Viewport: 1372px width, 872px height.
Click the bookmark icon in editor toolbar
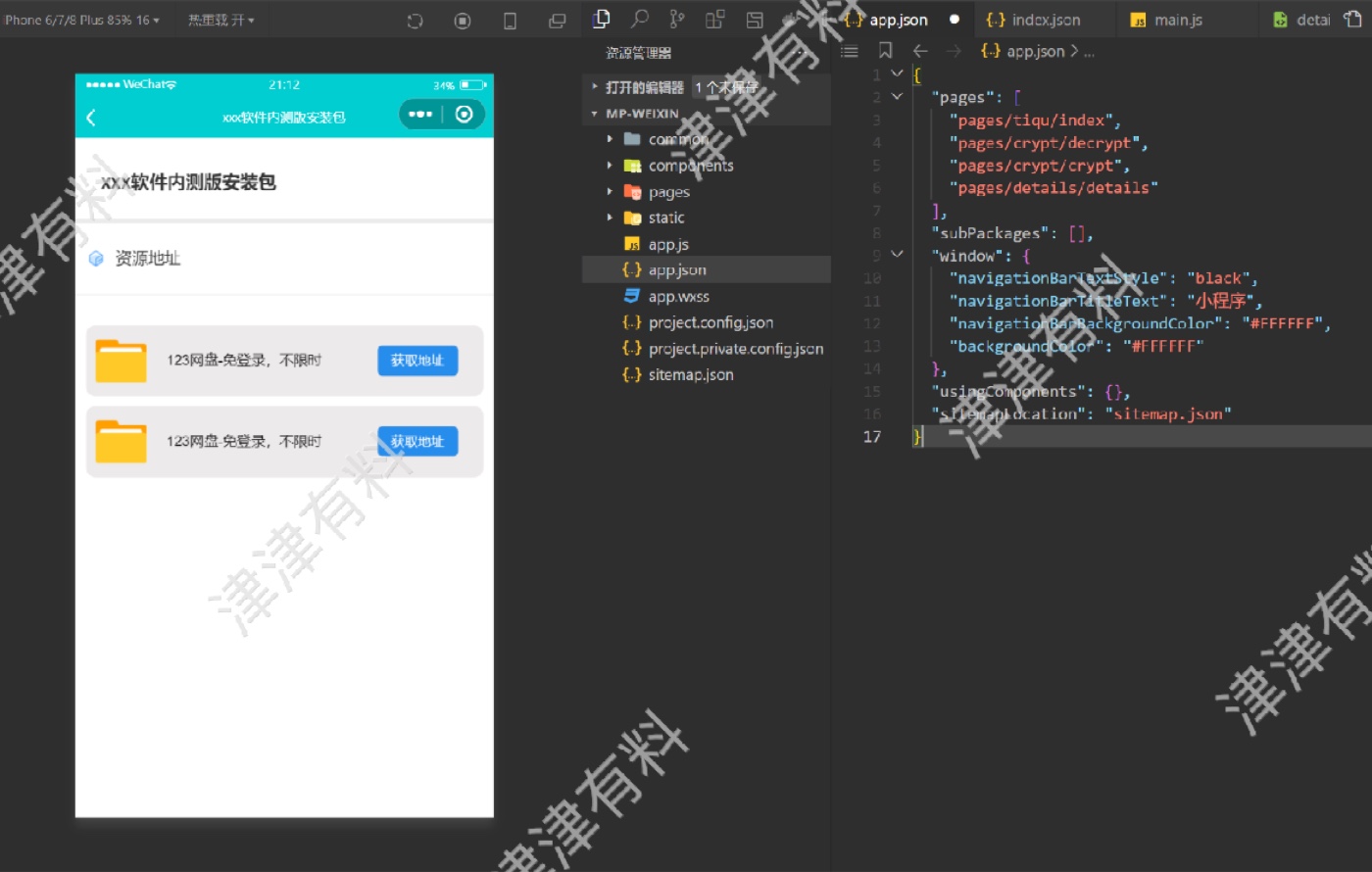pos(885,51)
